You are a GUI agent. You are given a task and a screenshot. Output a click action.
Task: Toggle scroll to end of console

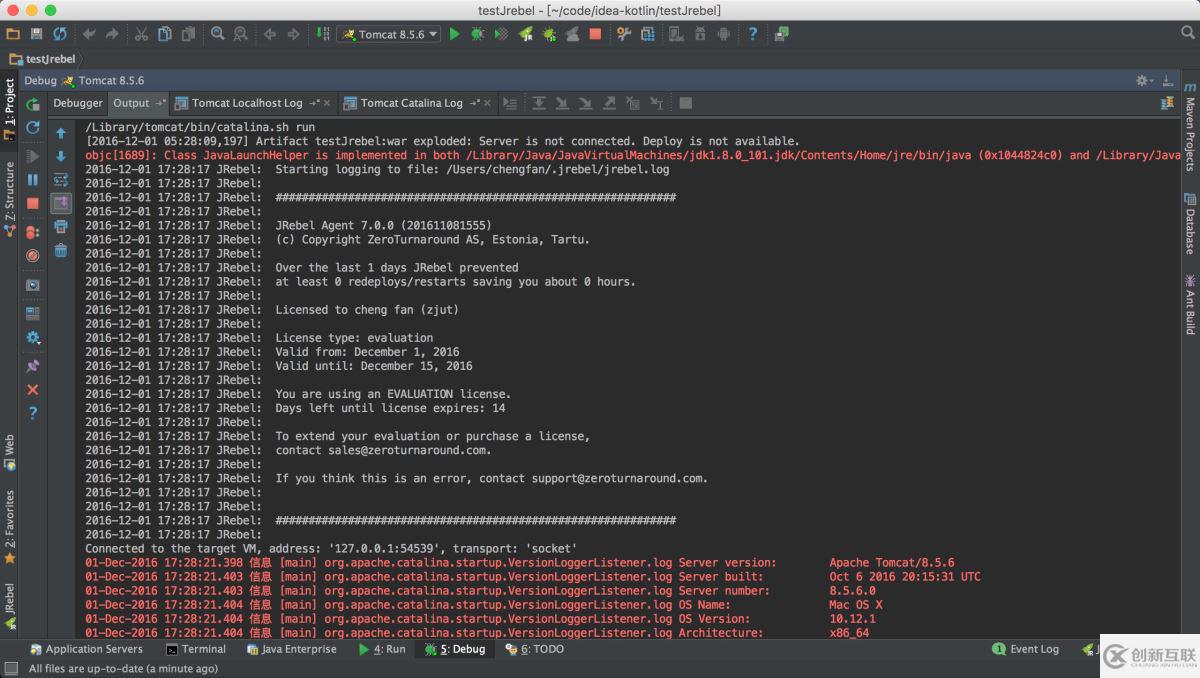pyautogui.click(x=61, y=204)
